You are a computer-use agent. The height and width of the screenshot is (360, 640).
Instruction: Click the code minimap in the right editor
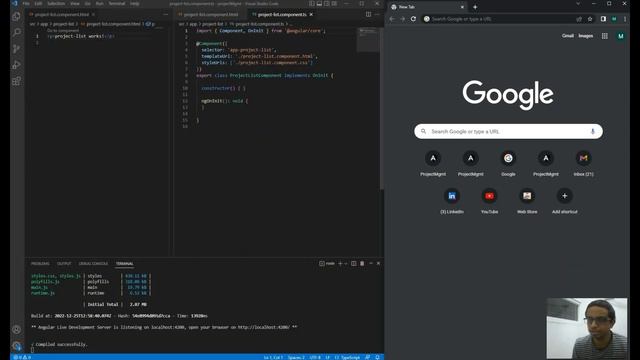pos(368,40)
